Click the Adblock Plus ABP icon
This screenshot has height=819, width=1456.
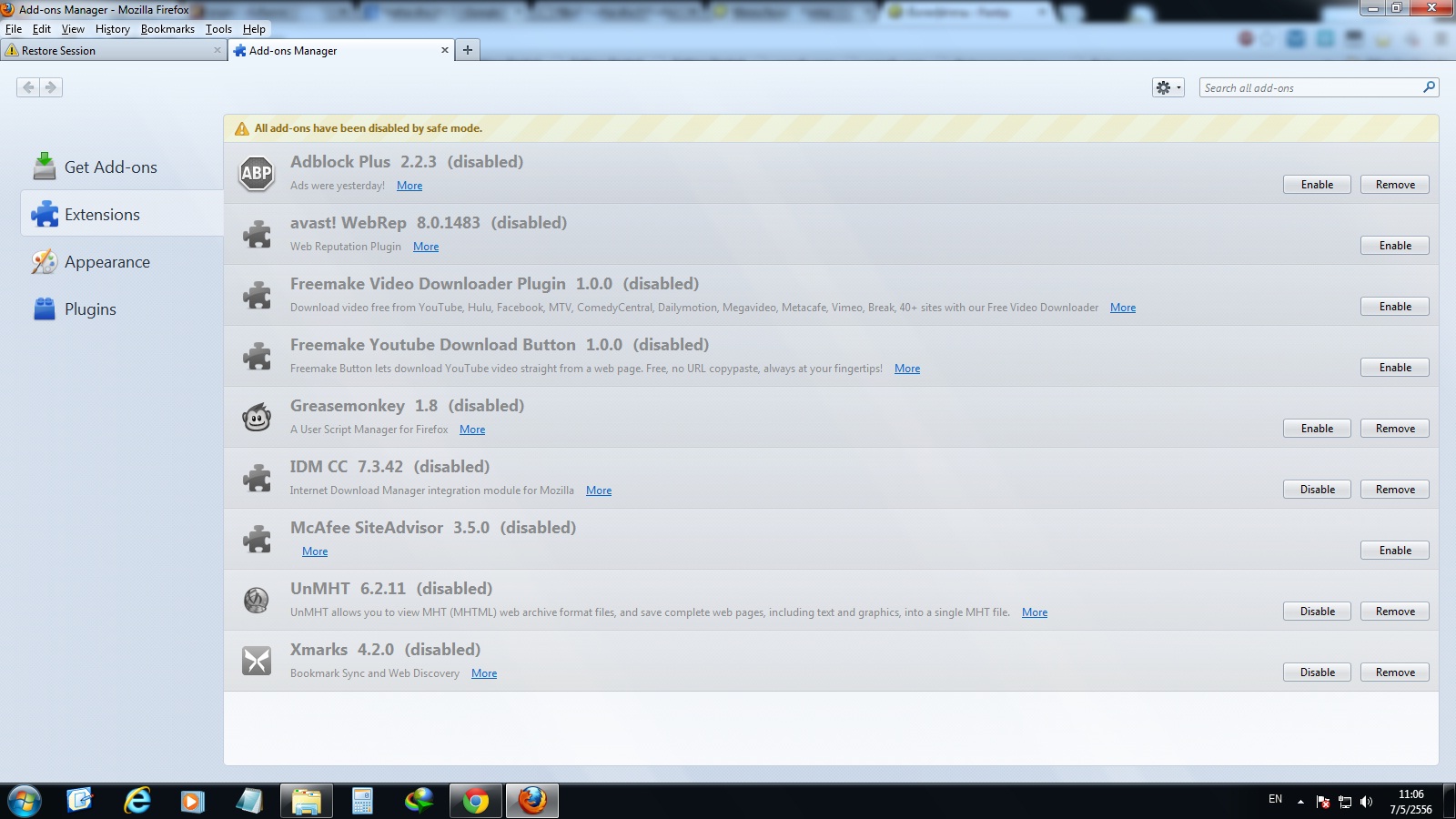point(257,173)
